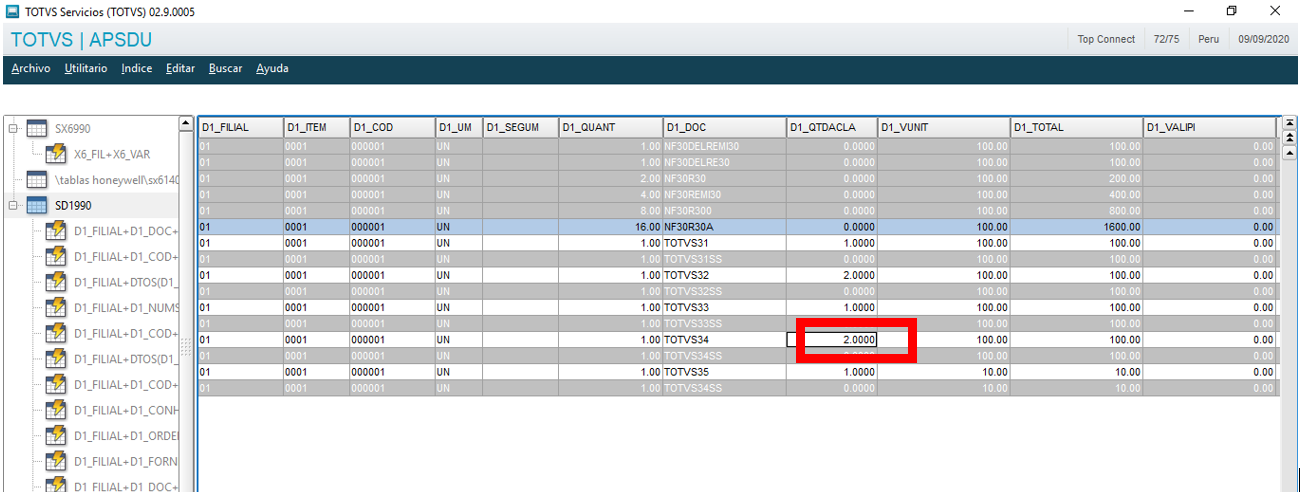Image resolution: width=1301 pixels, height=492 pixels.
Task: Open the Buscar menu
Action: (x=226, y=69)
